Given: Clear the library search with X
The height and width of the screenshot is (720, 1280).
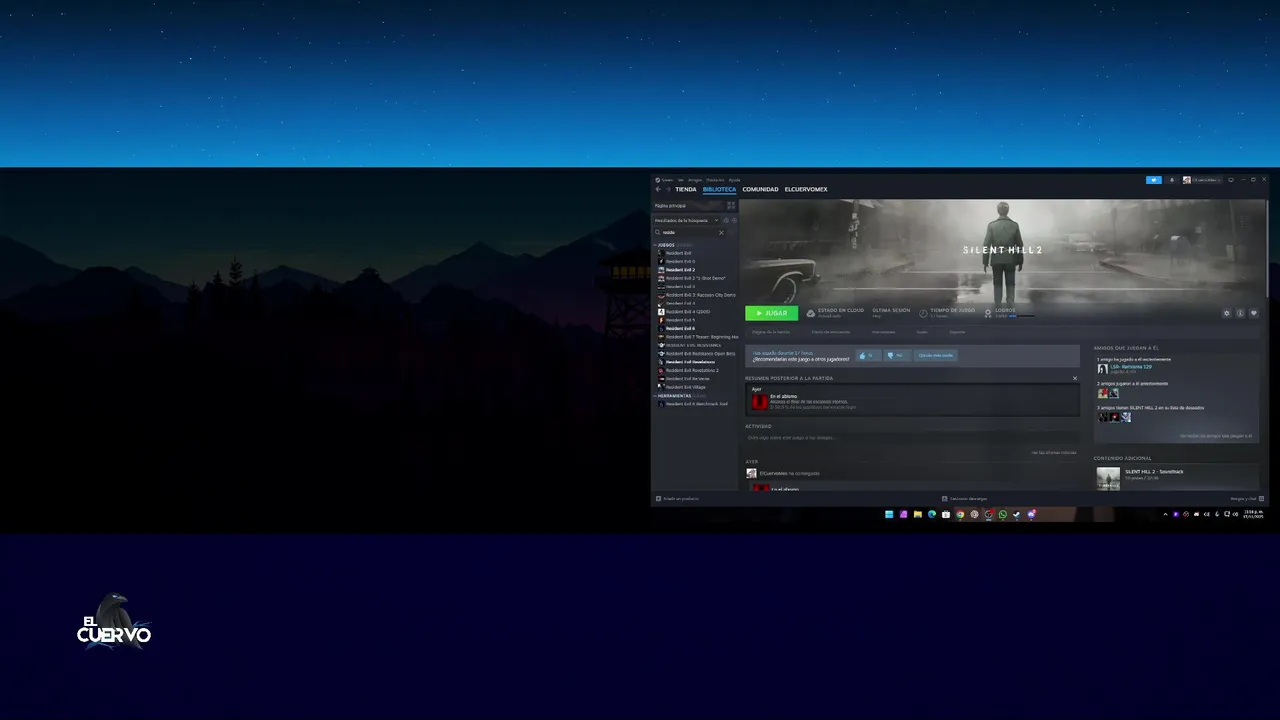Looking at the screenshot, I should coord(721,232).
